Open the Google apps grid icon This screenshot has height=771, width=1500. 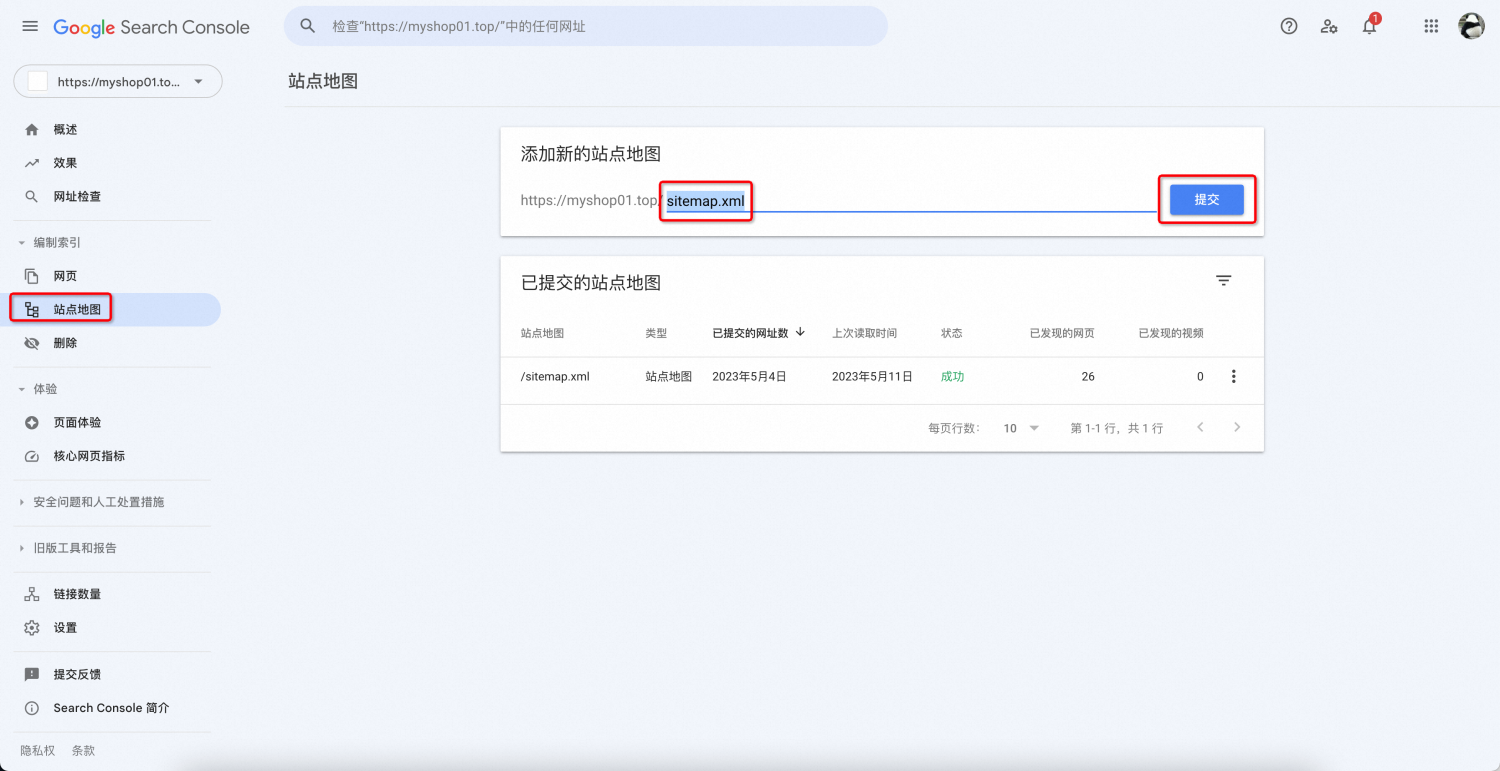1431,27
